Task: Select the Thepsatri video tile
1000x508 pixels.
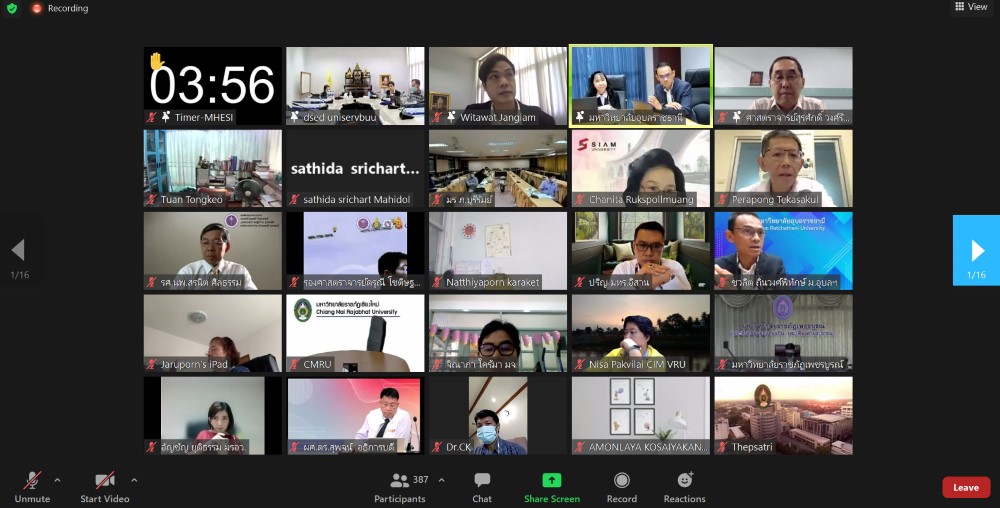Action: point(783,415)
